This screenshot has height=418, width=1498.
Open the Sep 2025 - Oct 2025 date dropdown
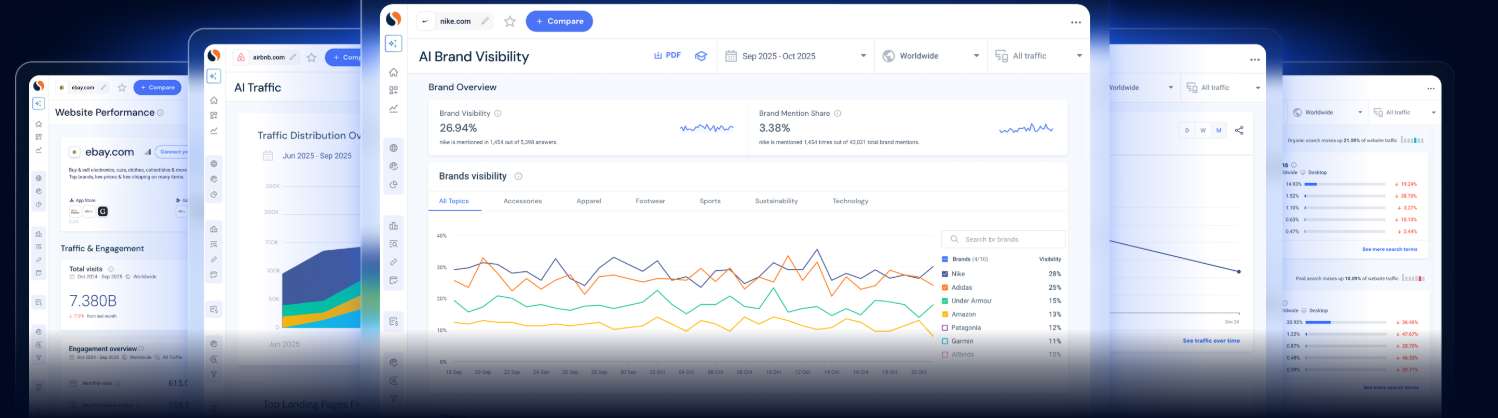(796, 56)
